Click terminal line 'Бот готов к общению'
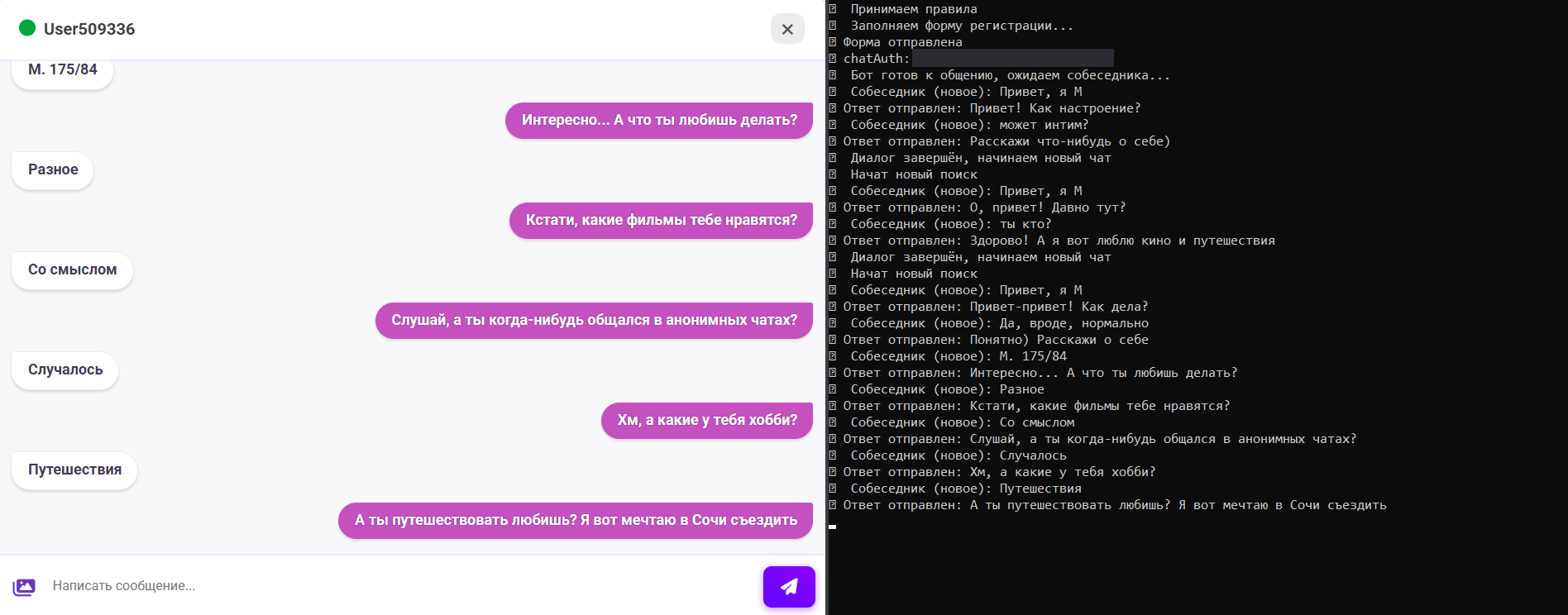Image resolution: width=1568 pixels, height=615 pixels. pyautogui.click(x=1000, y=75)
